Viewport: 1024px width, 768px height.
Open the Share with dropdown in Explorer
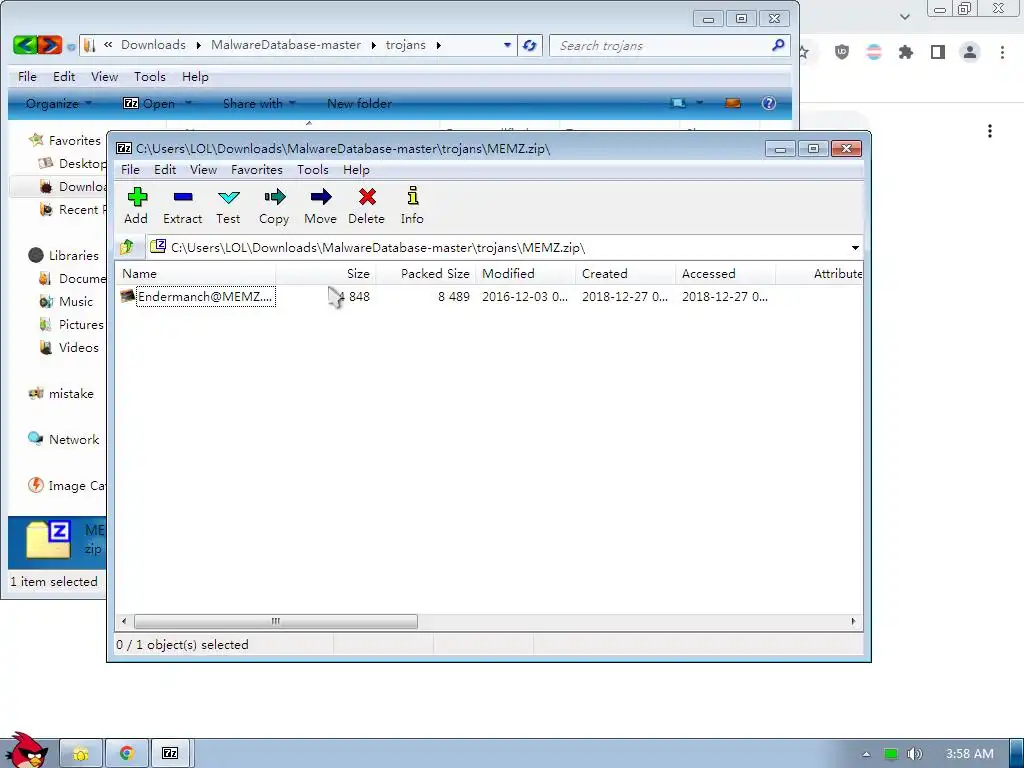click(259, 103)
